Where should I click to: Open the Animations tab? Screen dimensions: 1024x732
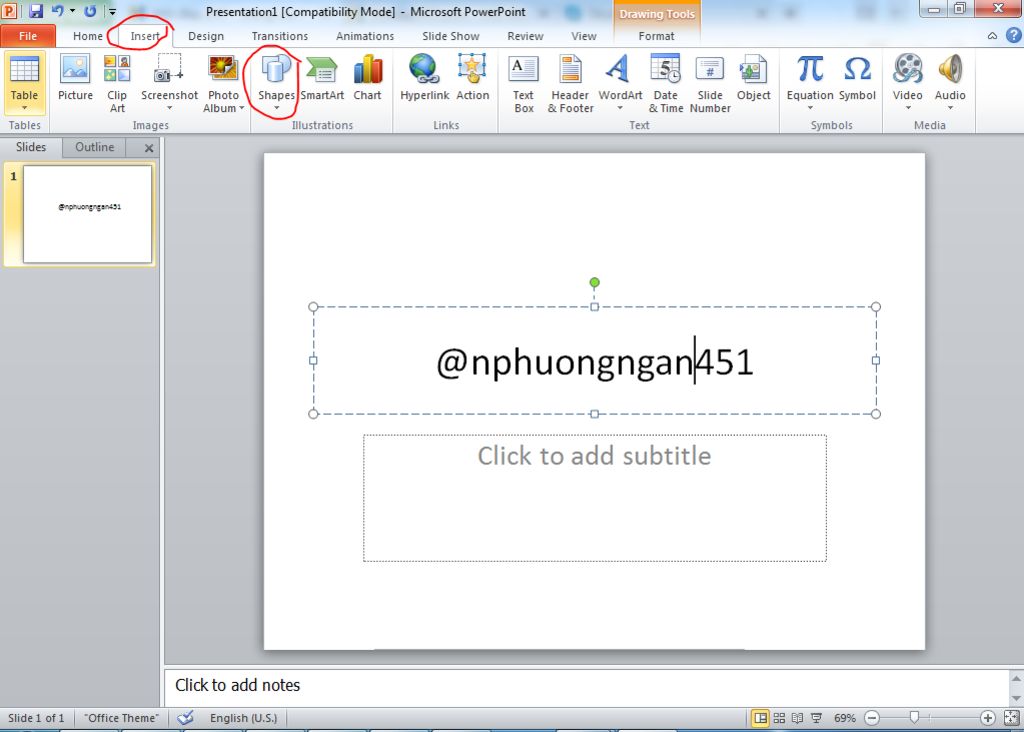tap(364, 36)
